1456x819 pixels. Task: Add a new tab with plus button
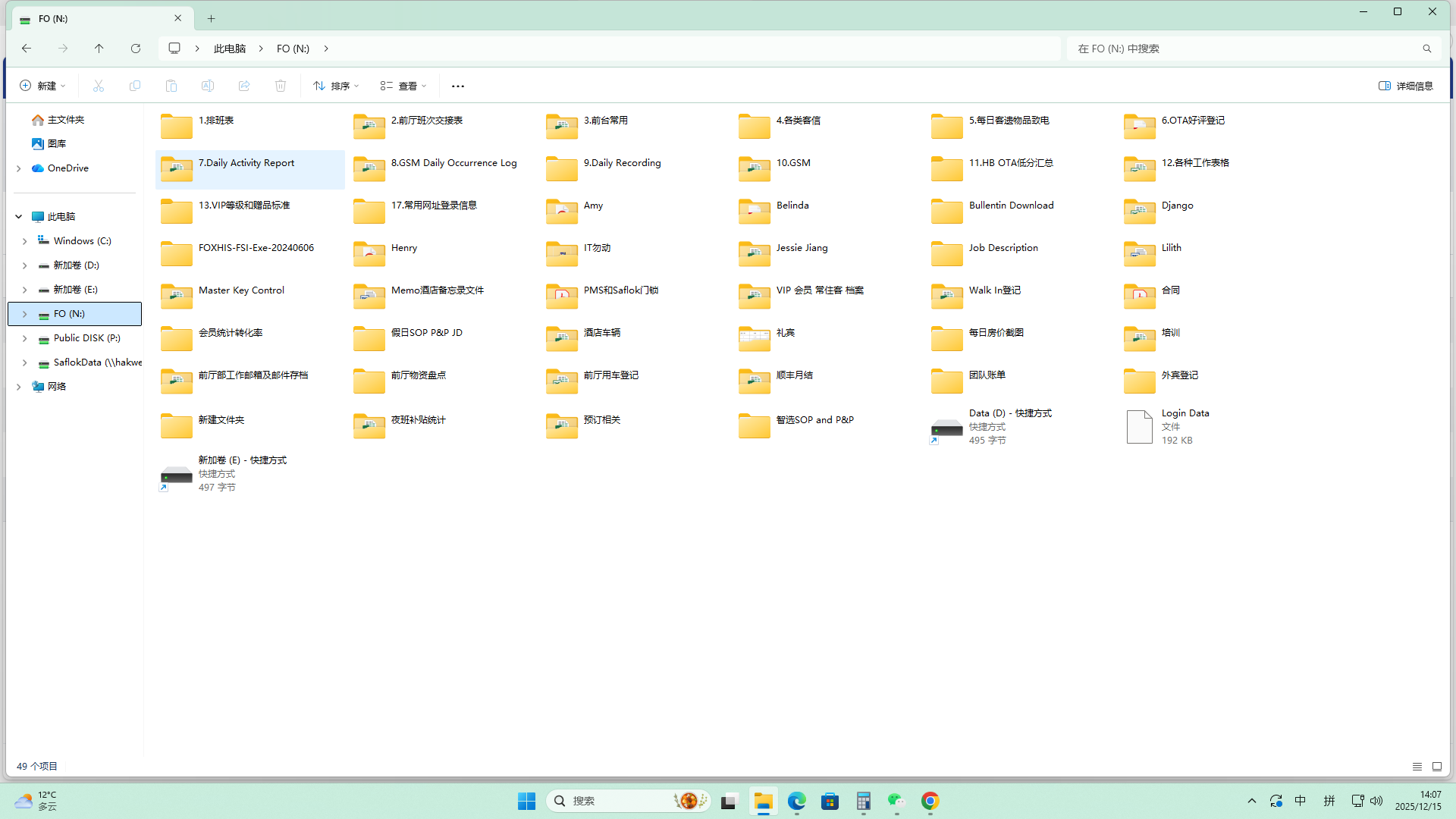[x=212, y=18]
